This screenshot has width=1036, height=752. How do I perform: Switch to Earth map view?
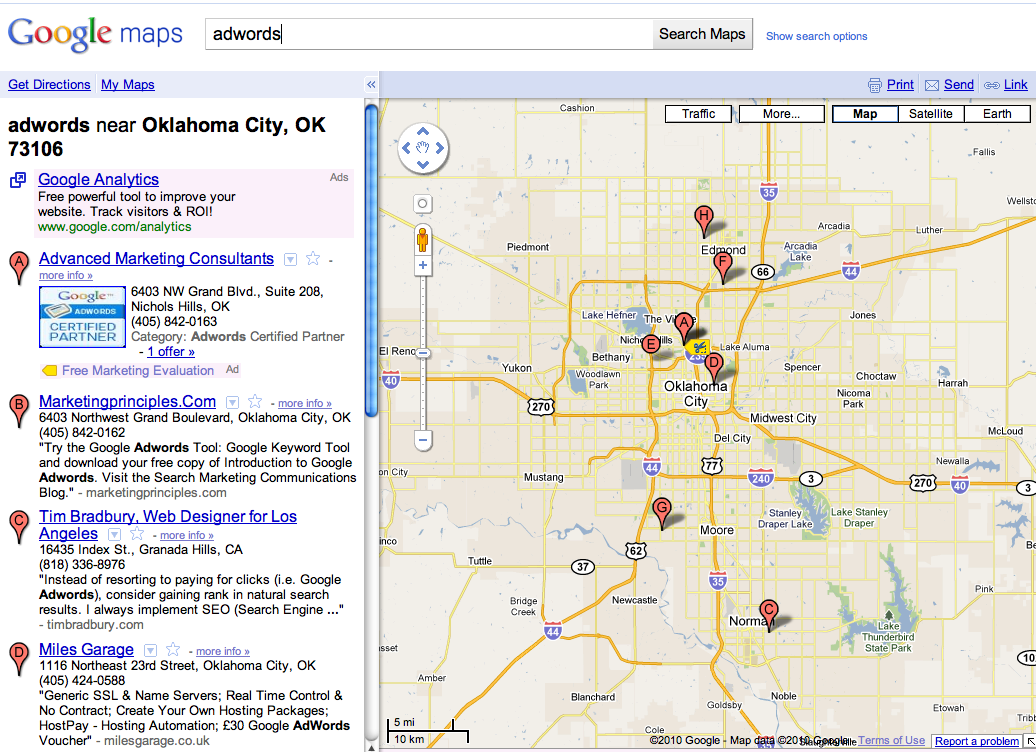[x=996, y=114]
